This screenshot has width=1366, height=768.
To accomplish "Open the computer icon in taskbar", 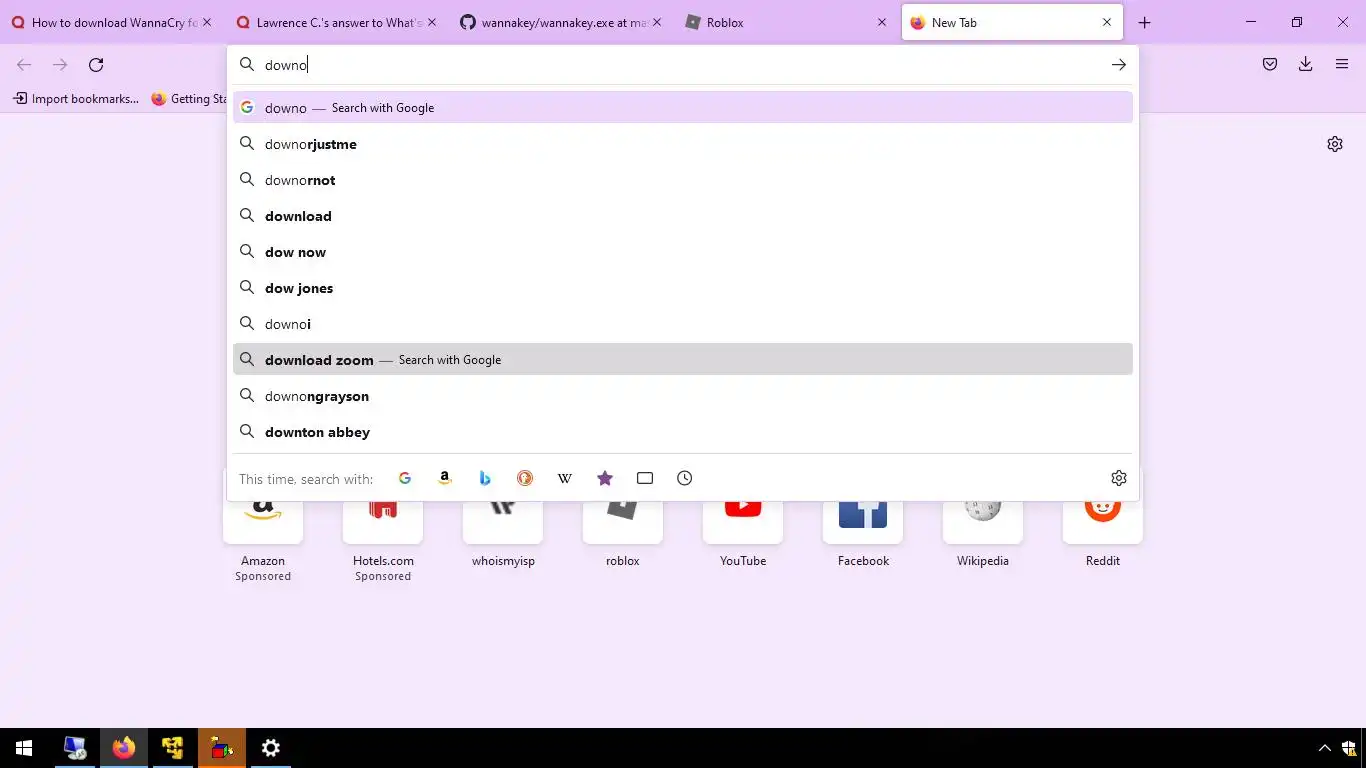I will pyautogui.click(x=74, y=748).
